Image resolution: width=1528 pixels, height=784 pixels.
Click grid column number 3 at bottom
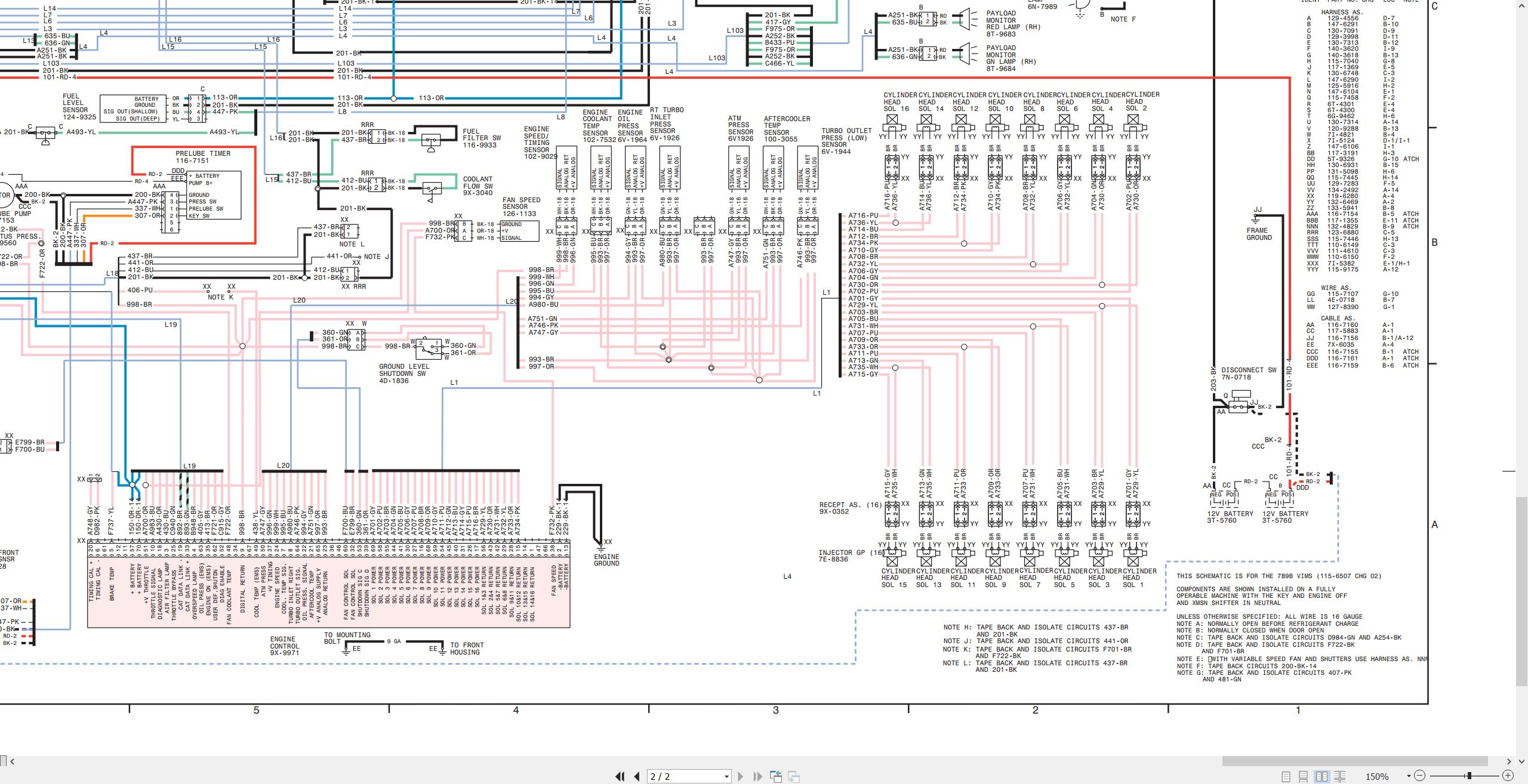tap(775, 710)
